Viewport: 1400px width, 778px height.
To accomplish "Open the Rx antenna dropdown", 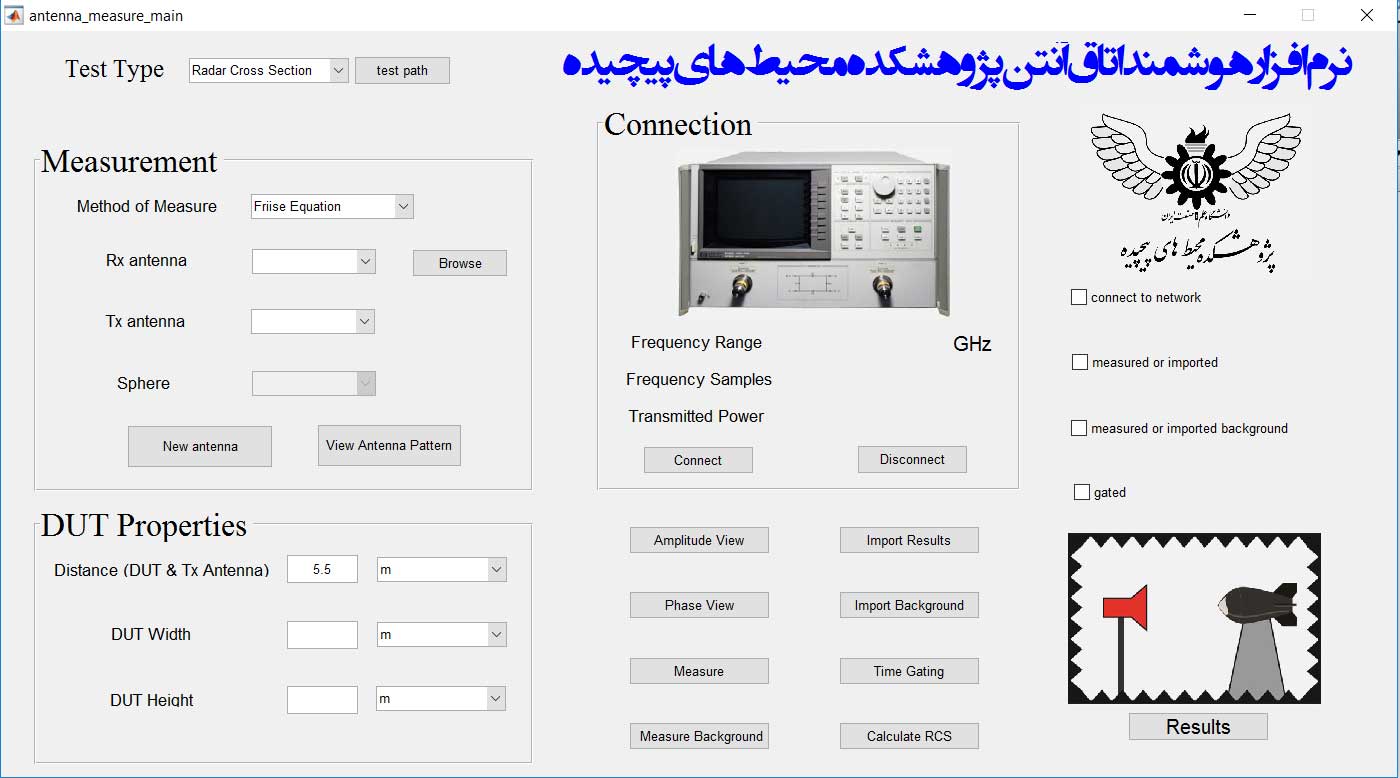I will pyautogui.click(x=313, y=261).
